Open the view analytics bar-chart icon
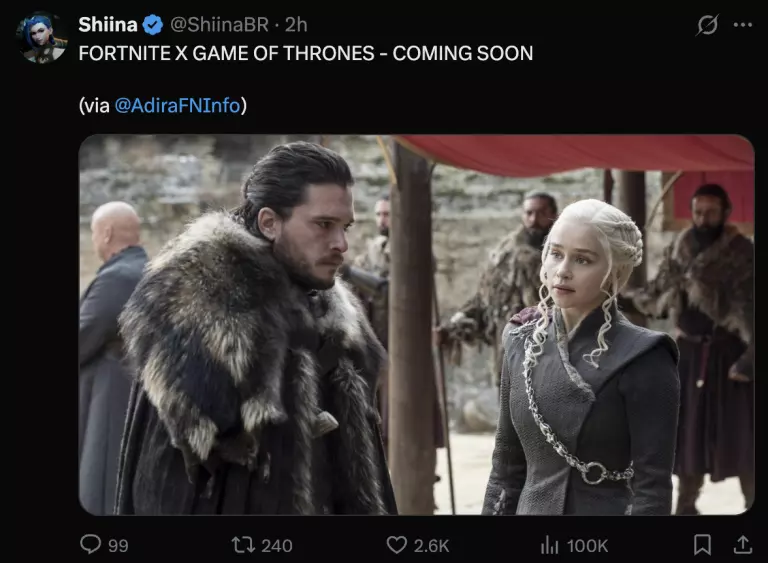This screenshot has height=563, width=768. pyautogui.click(x=550, y=545)
